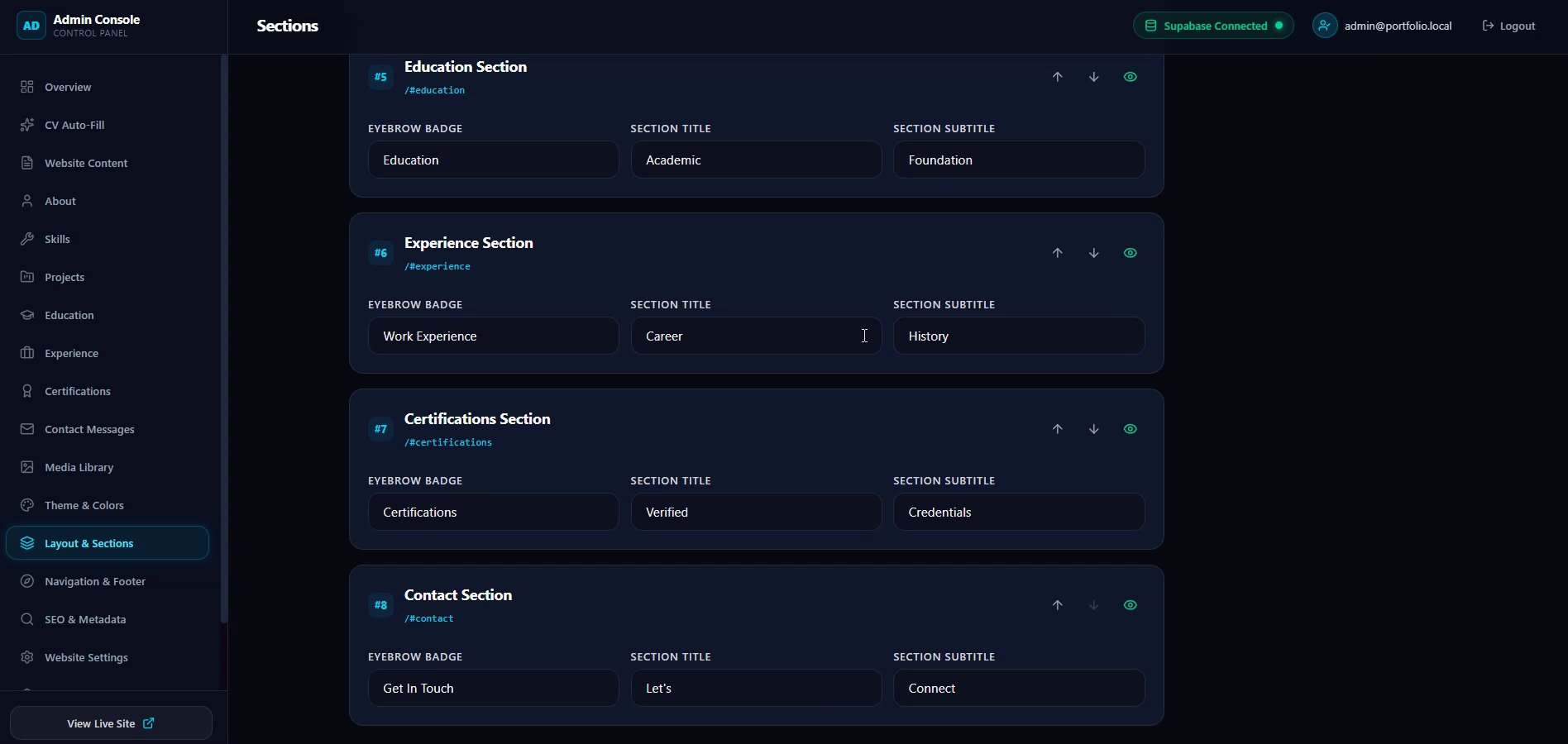Screen dimensions: 1568x744
Task: Open Overview in the sidebar
Action: click(x=108, y=87)
